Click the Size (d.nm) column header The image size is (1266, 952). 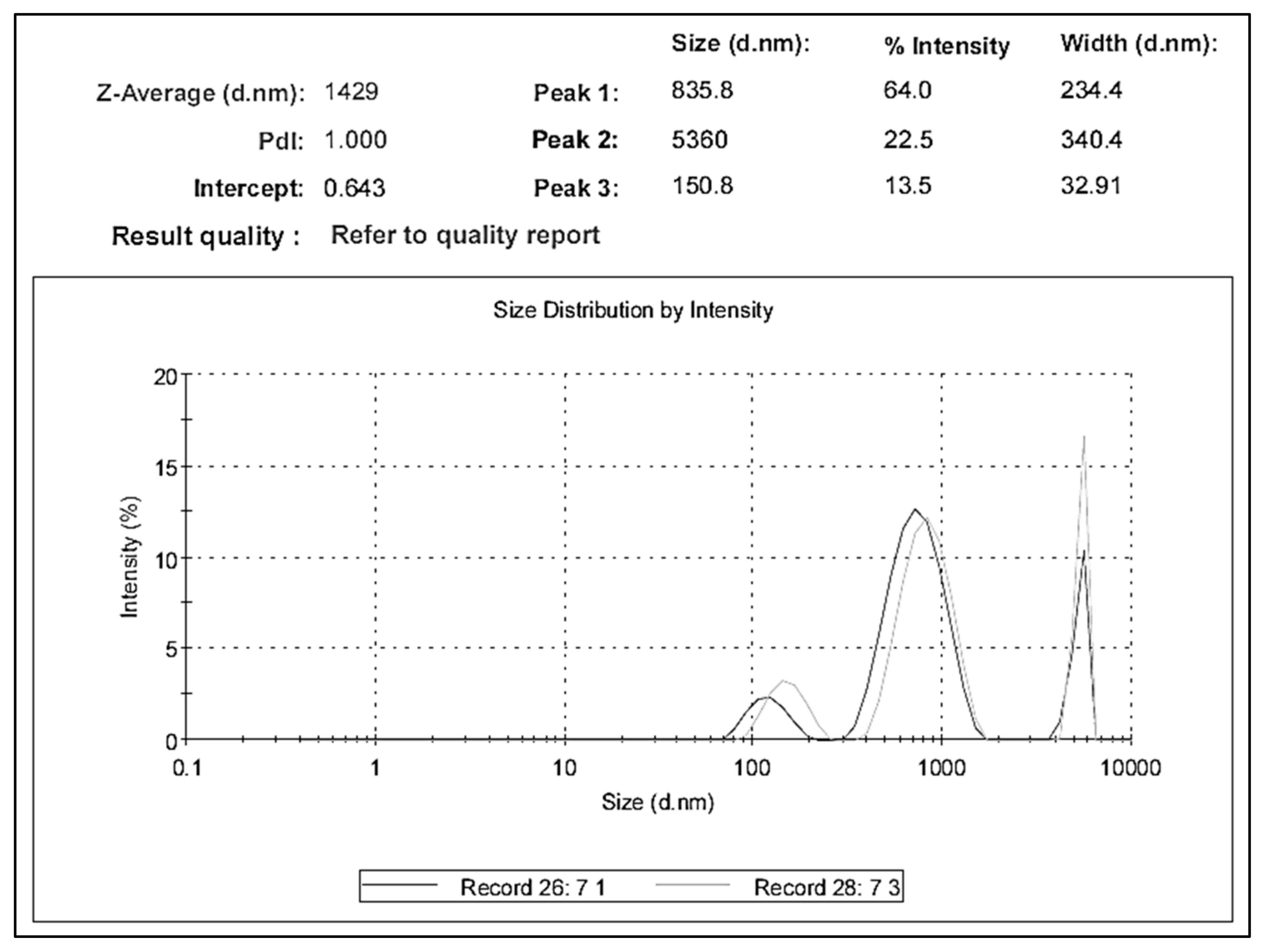click(x=741, y=44)
